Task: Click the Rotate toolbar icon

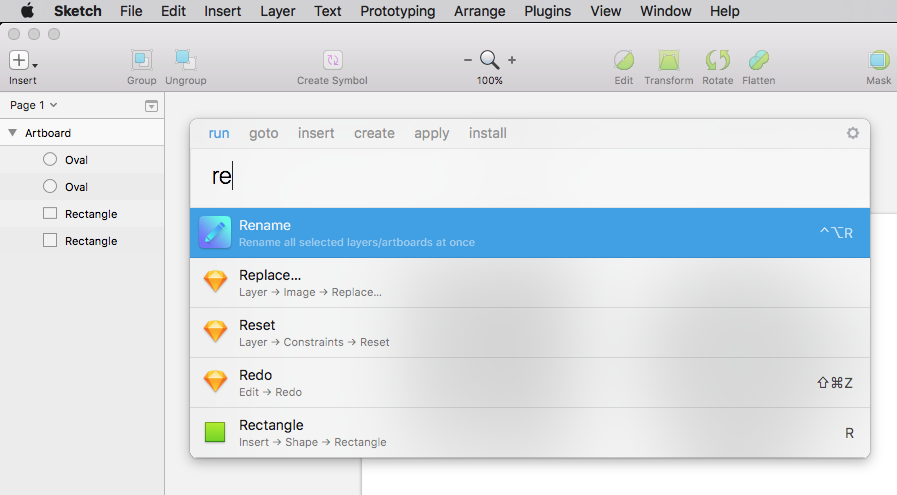Action: (717, 60)
